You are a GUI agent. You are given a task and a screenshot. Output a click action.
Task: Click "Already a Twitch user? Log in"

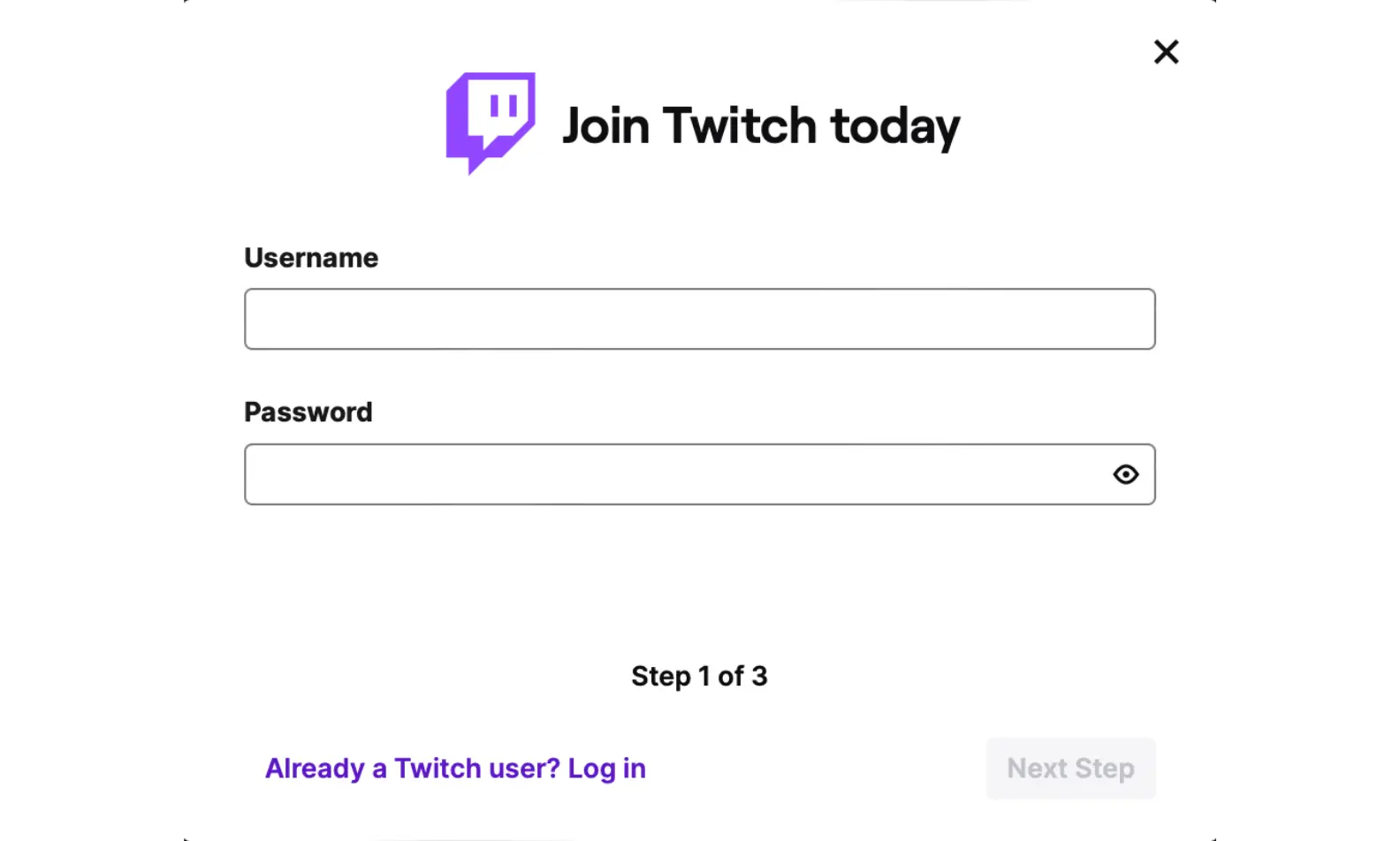[455, 768]
